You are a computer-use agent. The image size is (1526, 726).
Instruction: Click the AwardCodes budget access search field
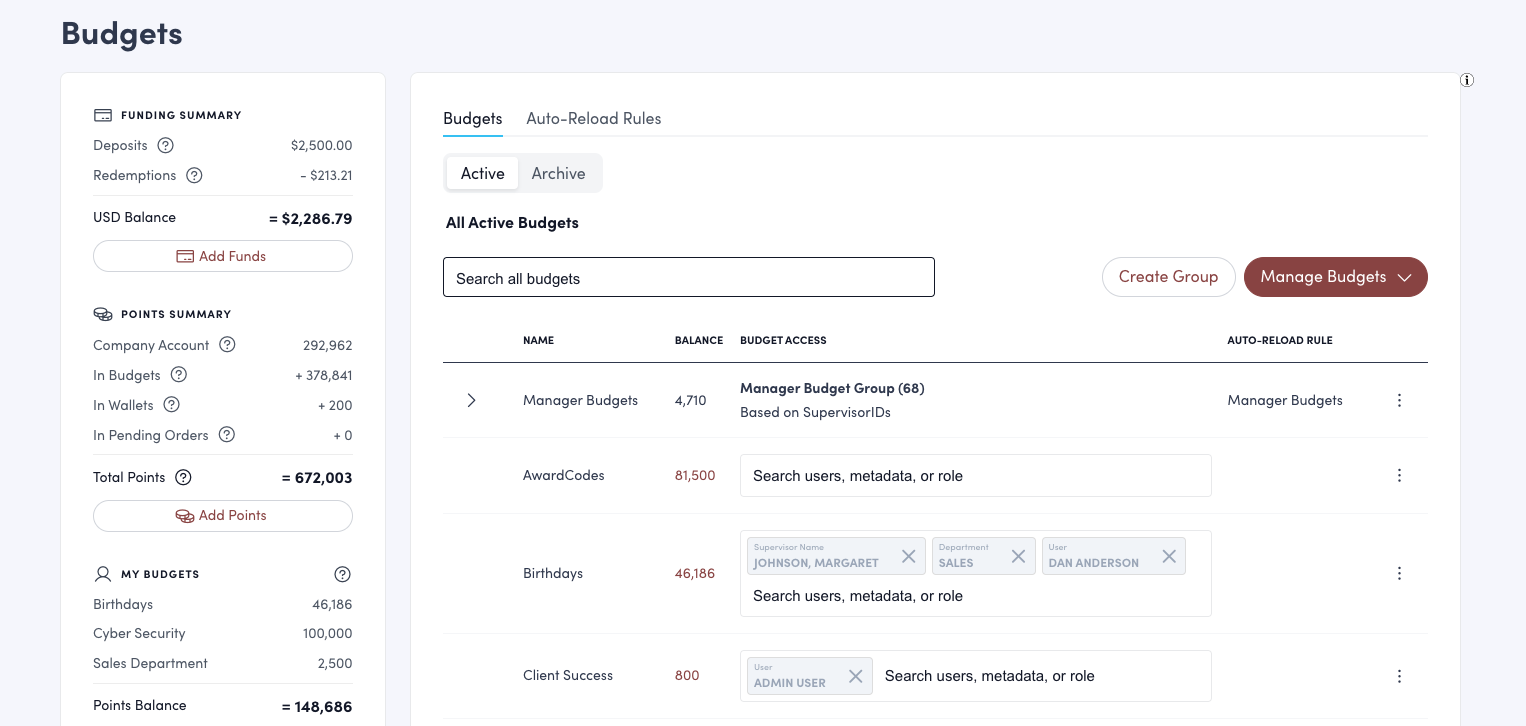(x=975, y=476)
